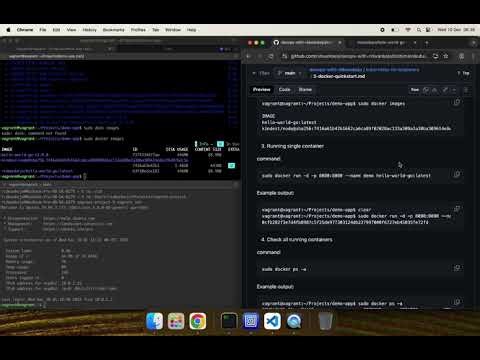Open edit options dropdown arrow
This screenshot has width=480, height=360.
[454, 90]
